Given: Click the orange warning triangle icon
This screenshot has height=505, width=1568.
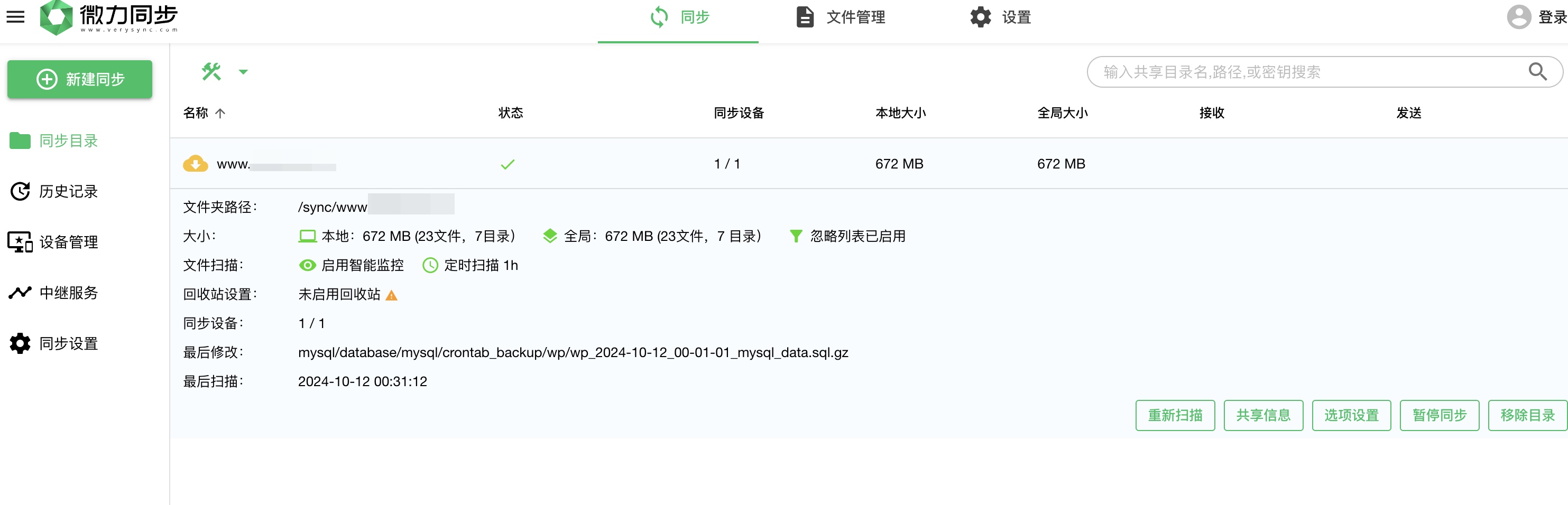Looking at the screenshot, I should [x=391, y=295].
